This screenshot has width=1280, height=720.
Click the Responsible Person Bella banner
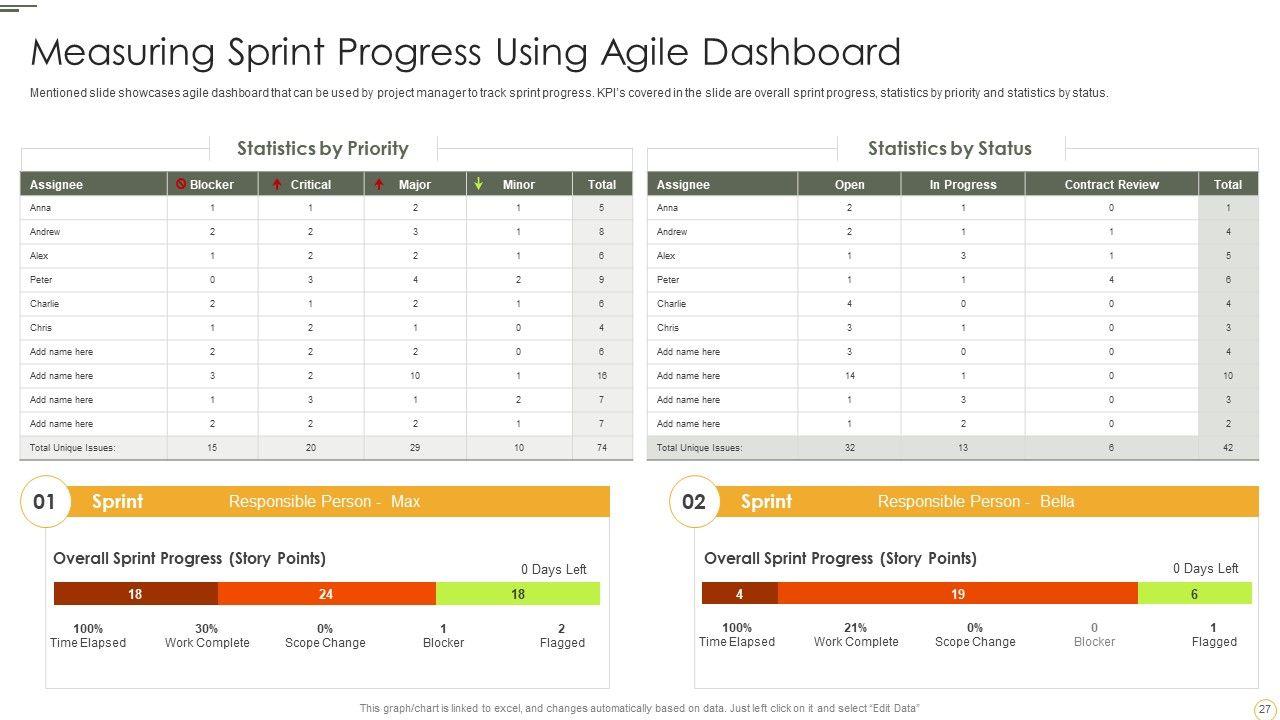[x=975, y=502]
